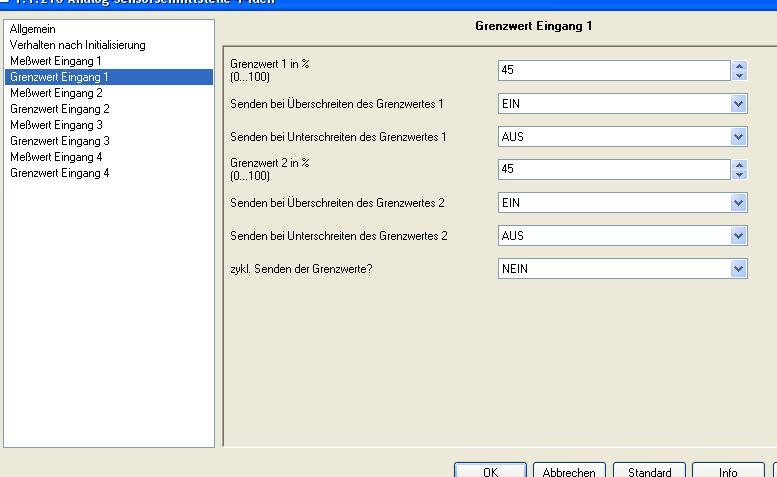This screenshot has width=777, height=477.
Task: Open zykl. Senden der Grenzwerte dropdown
Action: click(x=738, y=268)
